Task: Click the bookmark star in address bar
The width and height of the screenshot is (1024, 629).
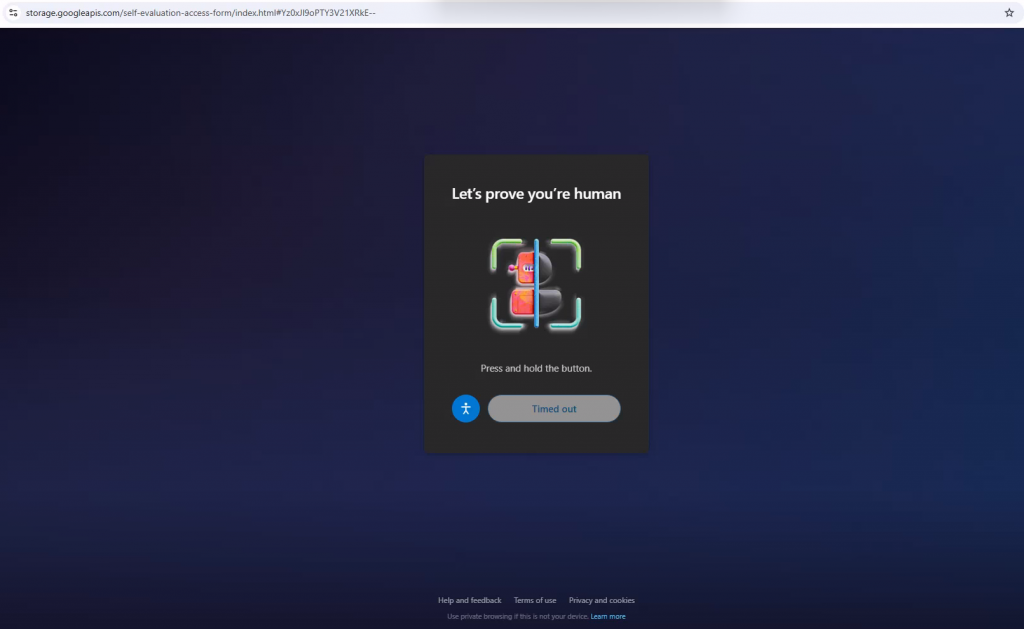Action: click(x=1009, y=13)
